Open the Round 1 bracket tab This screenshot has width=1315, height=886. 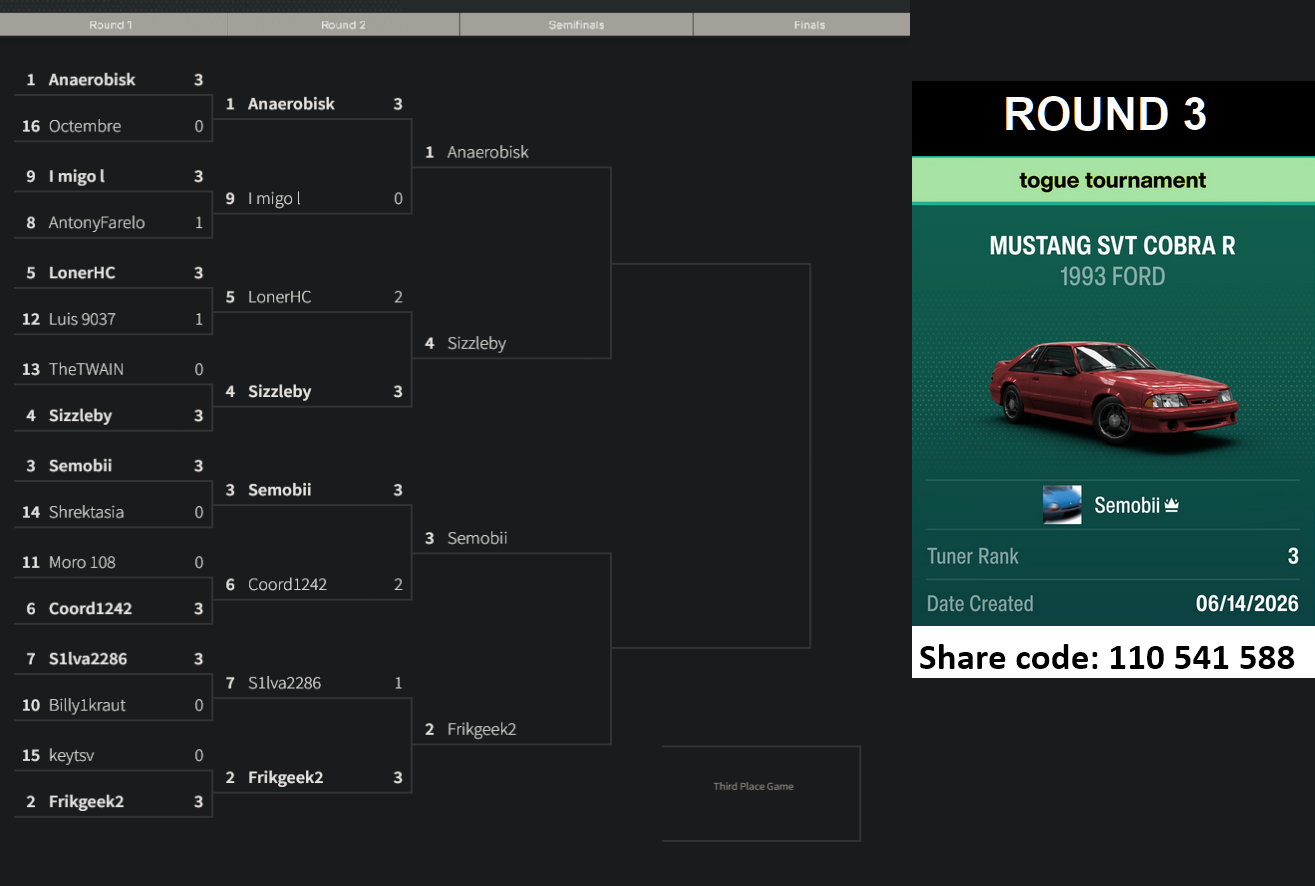point(113,25)
